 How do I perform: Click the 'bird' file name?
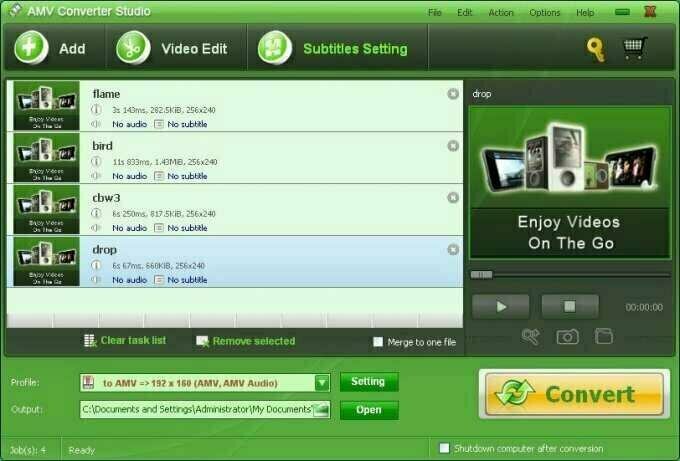click(x=102, y=146)
